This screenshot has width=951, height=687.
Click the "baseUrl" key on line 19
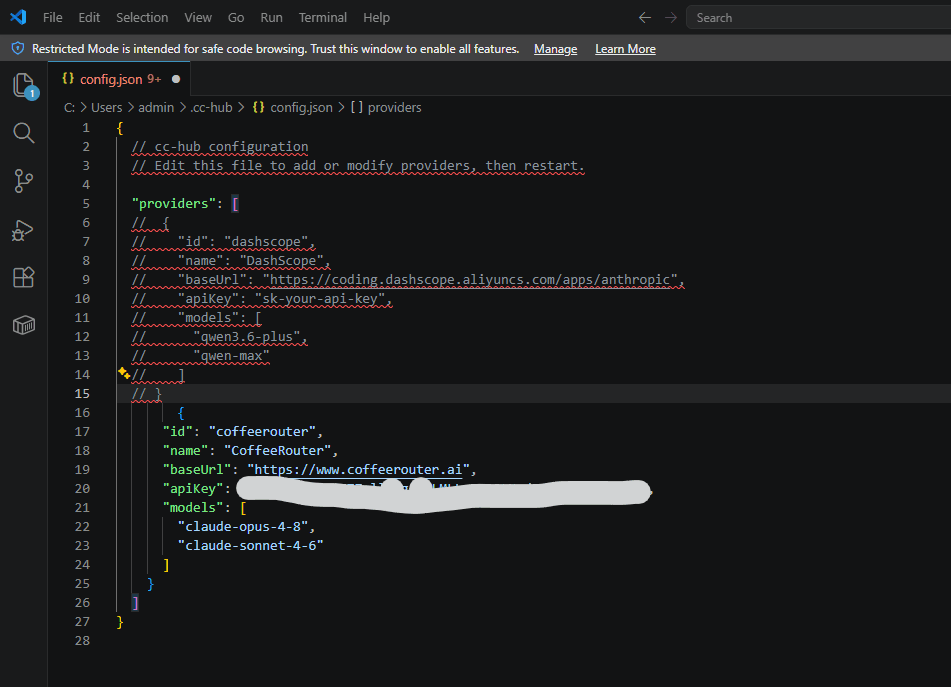tap(197, 469)
